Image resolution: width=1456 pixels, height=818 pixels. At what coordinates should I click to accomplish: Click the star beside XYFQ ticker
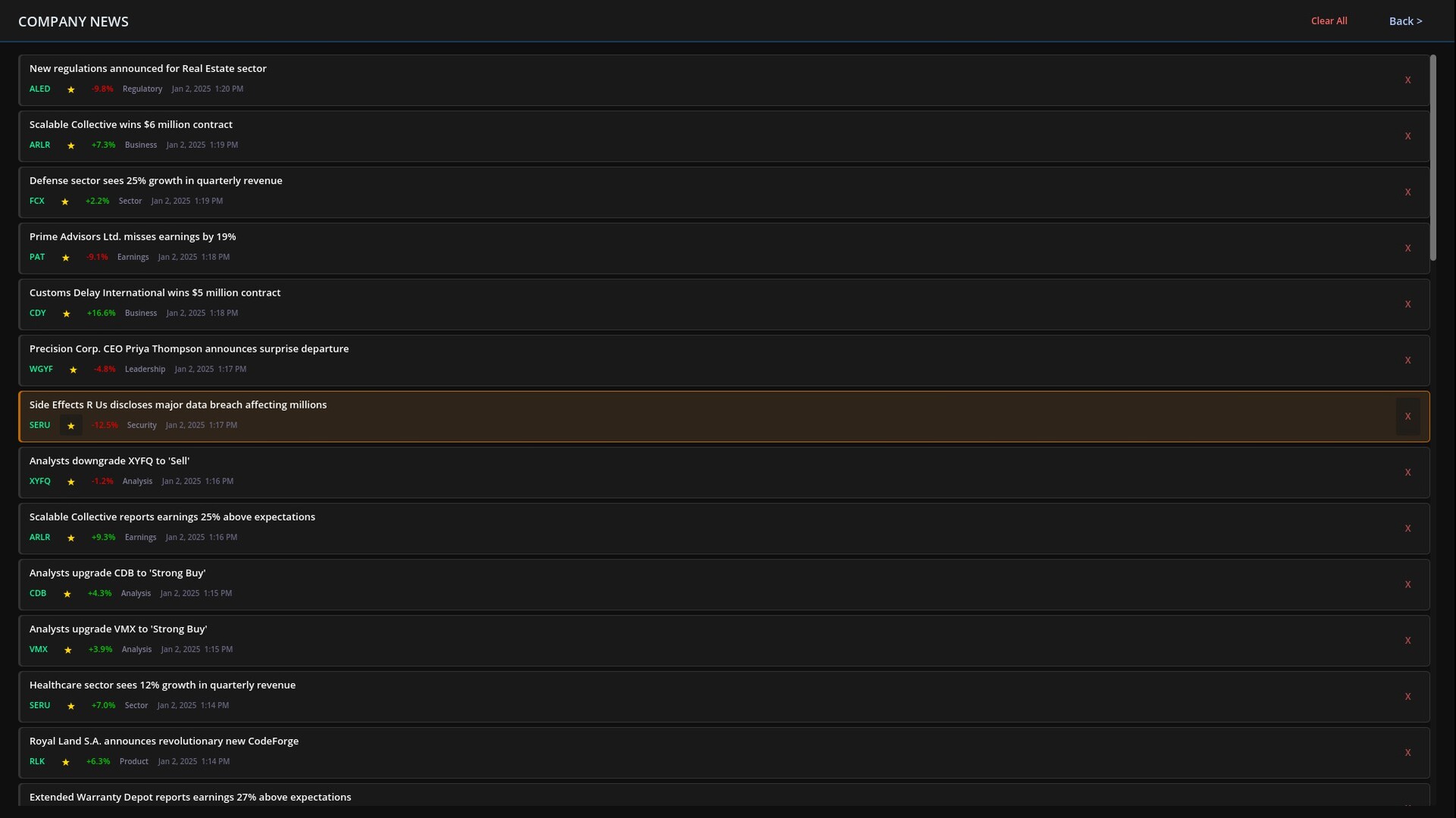[x=71, y=482]
